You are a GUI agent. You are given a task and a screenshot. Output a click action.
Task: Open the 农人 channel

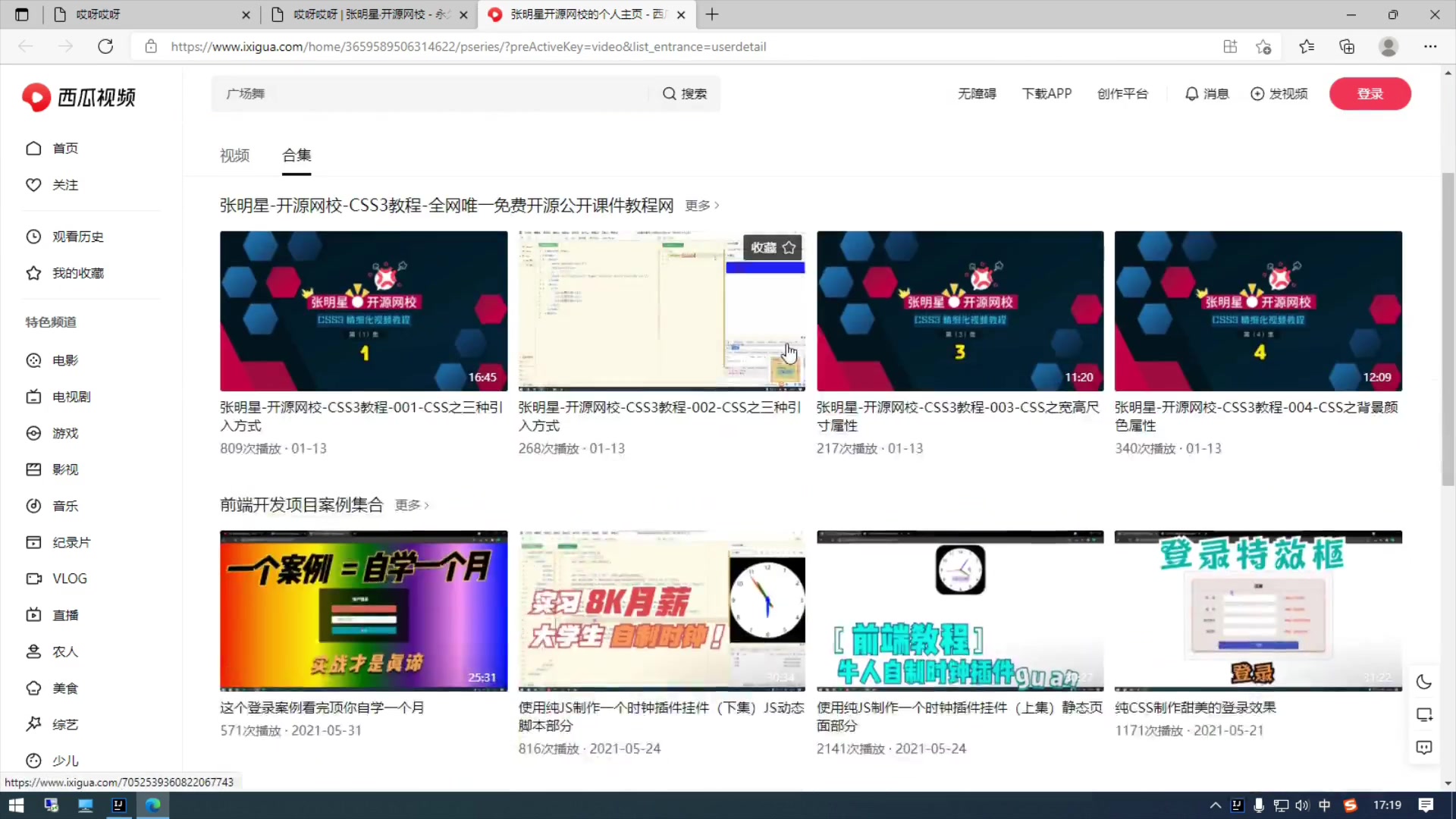[52, 651]
